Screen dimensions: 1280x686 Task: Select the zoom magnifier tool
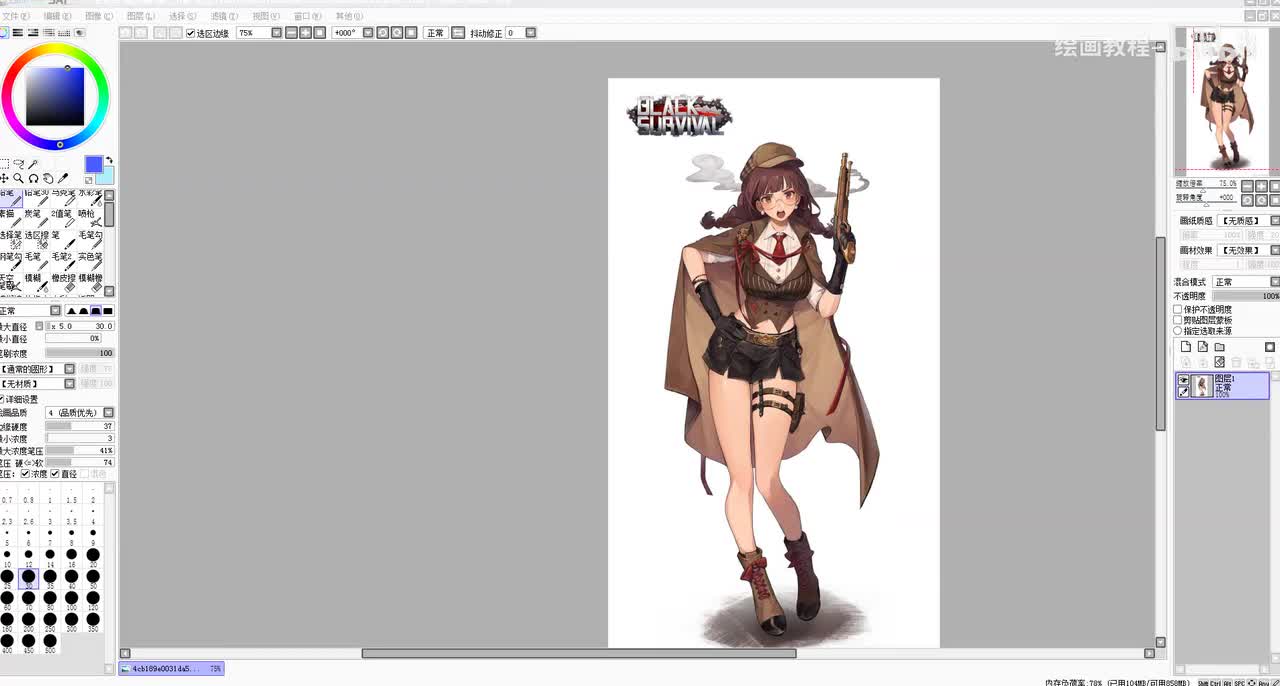tap(18, 178)
